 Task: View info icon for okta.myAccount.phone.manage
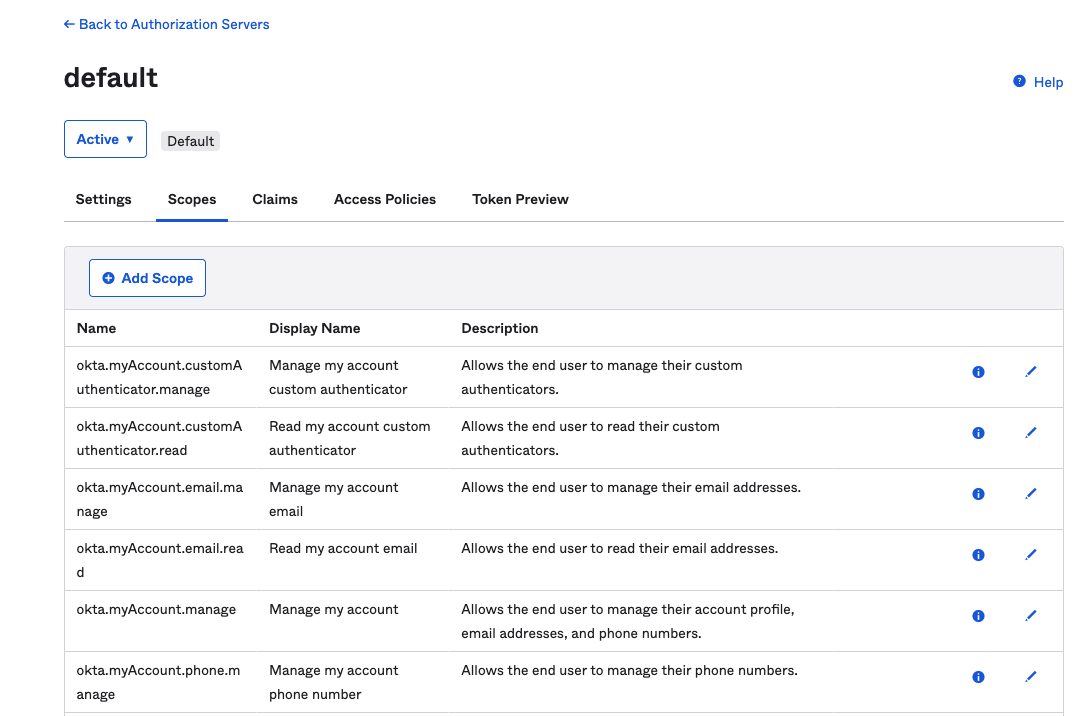[978, 677]
